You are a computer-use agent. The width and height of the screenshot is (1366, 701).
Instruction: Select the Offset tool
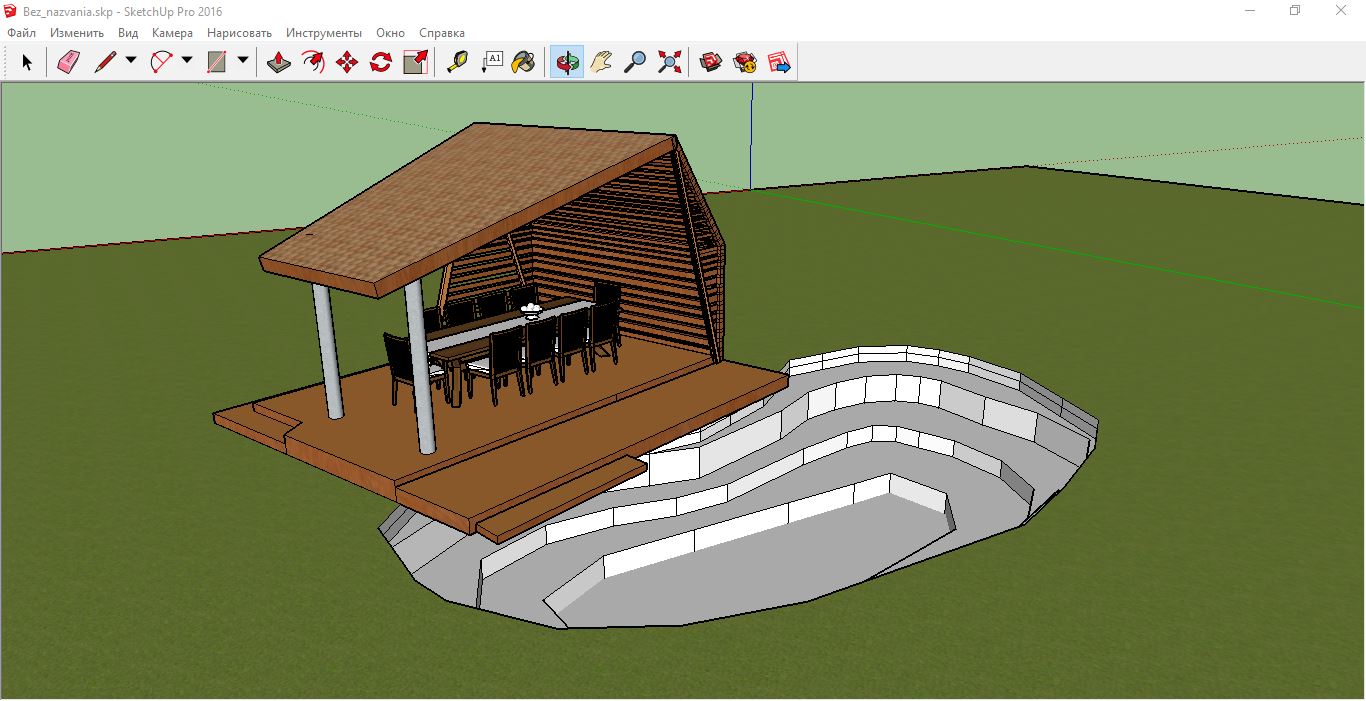click(313, 63)
